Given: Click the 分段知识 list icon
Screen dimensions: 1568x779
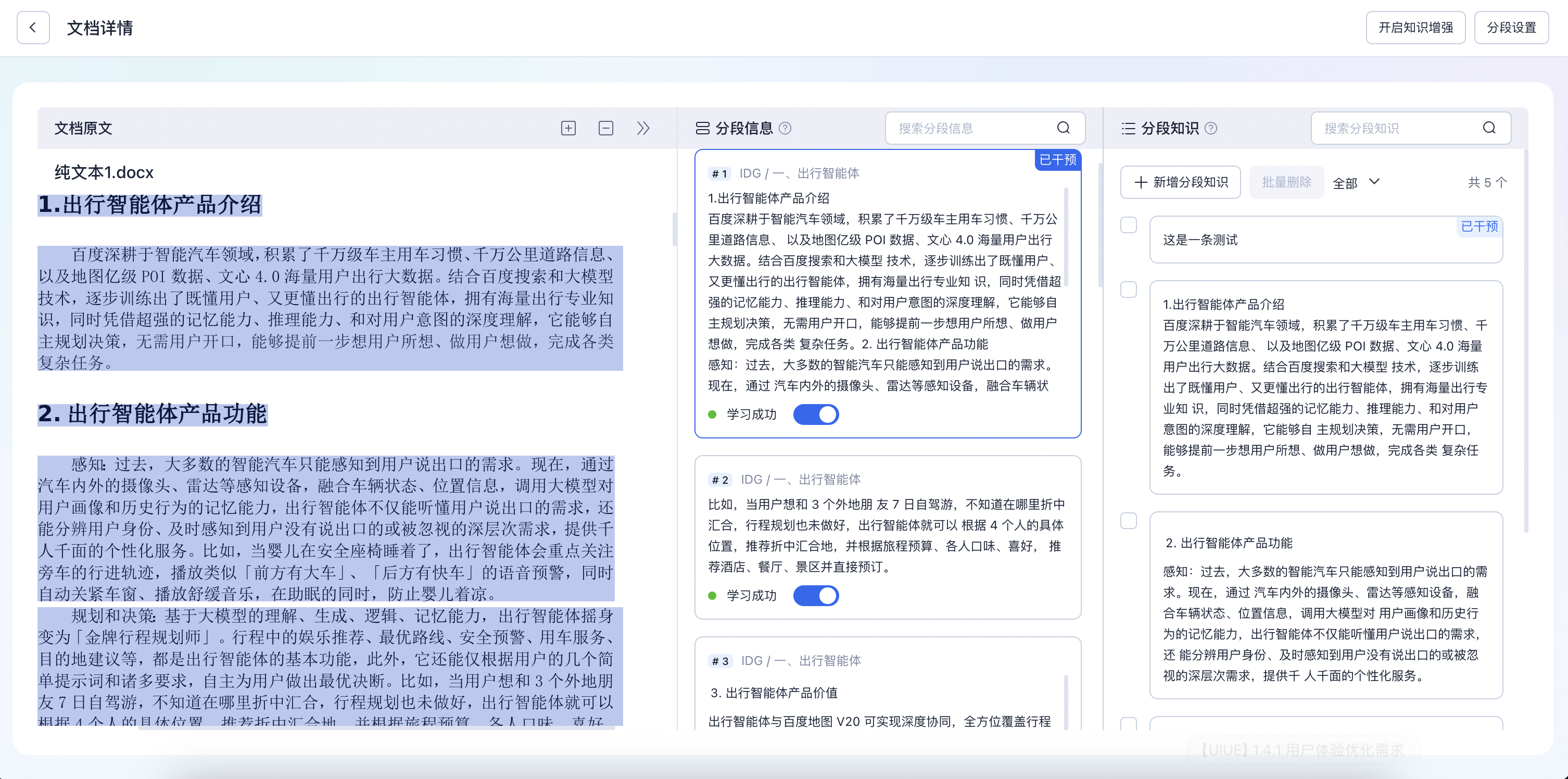Looking at the screenshot, I should coord(1129,128).
